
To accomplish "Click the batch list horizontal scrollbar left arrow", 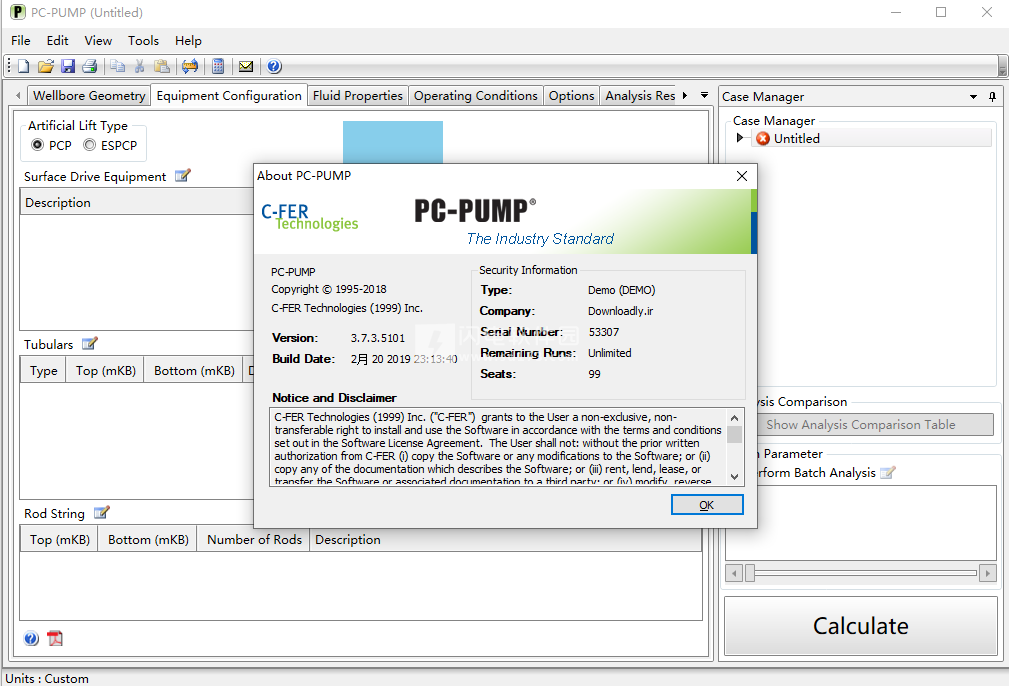I will [x=734, y=573].
